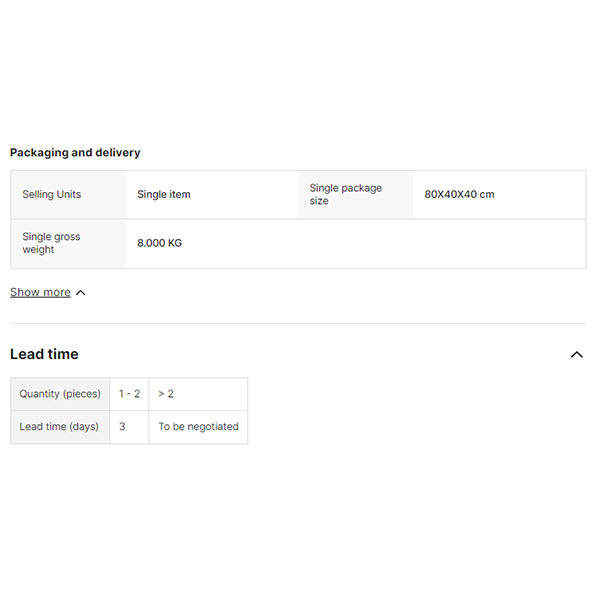Image resolution: width=600 pixels, height=600 pixels.
Task: Select the 80X40X40 cm value
Action: point(459,194)
